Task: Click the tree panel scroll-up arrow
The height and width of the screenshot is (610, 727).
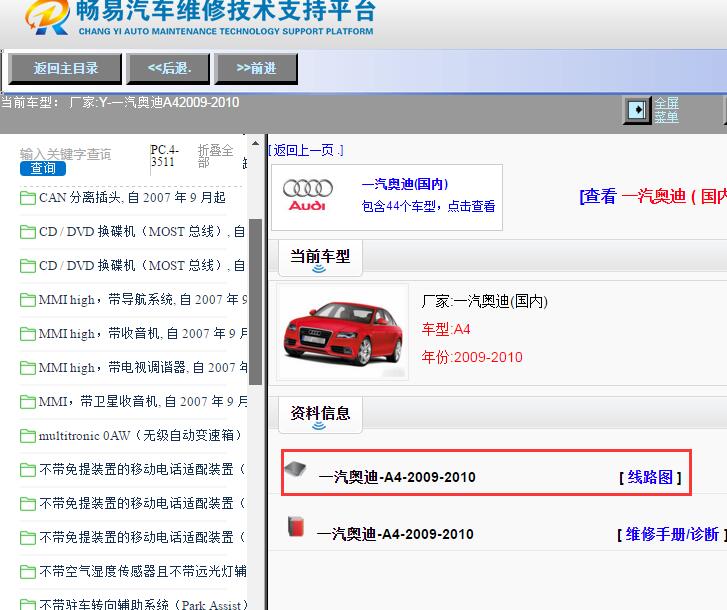Action: click(255, 143)
